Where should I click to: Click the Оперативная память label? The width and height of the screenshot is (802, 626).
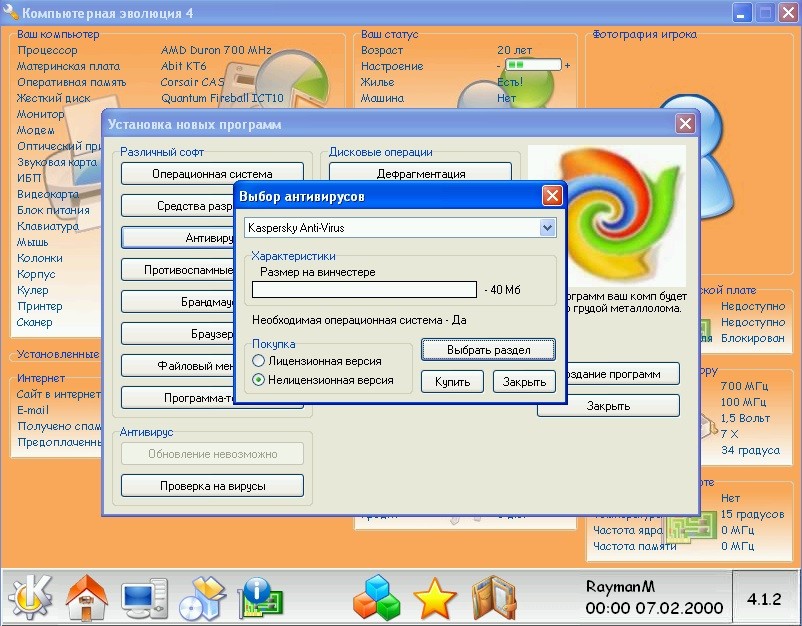[x=71, y=82]
